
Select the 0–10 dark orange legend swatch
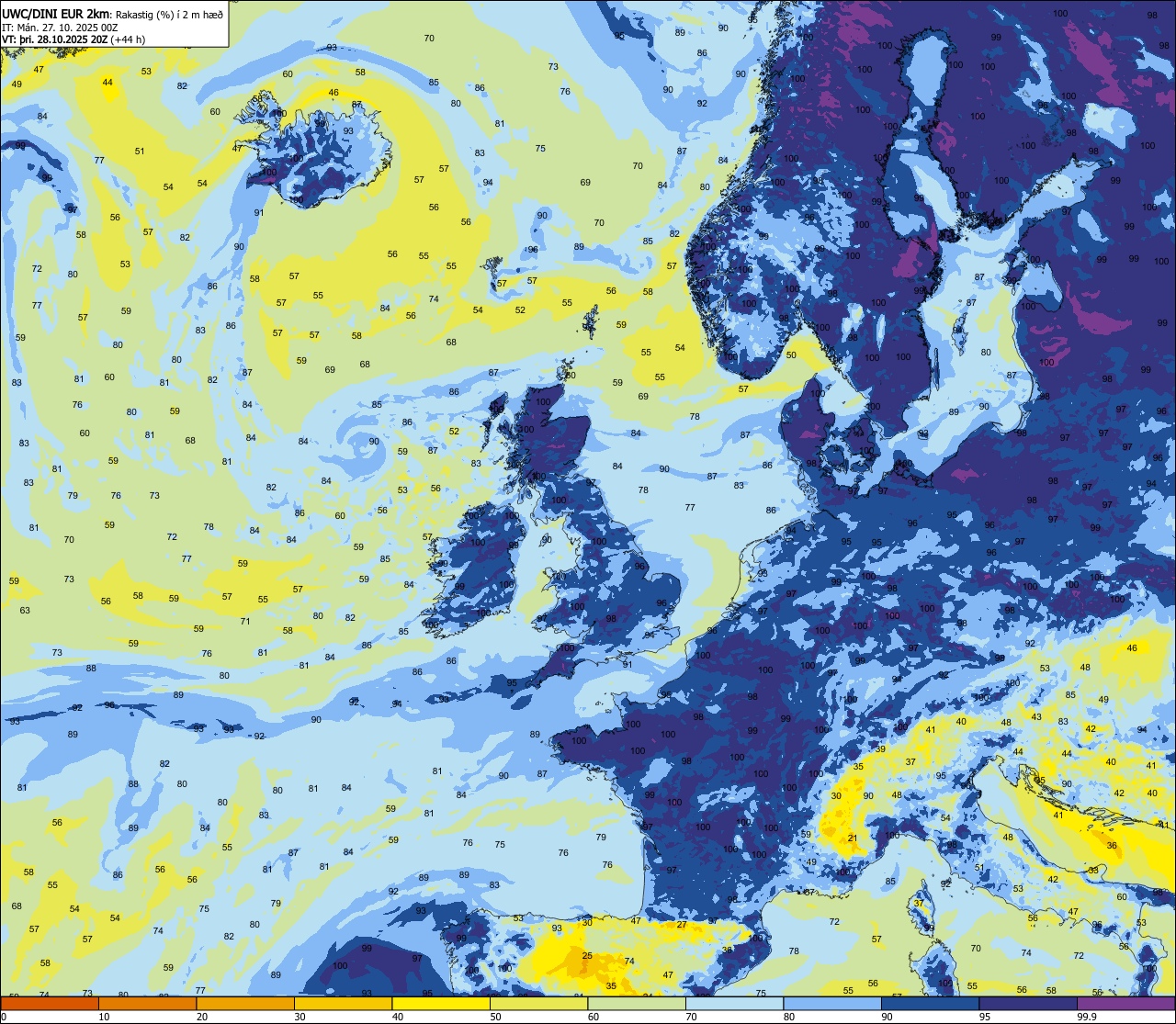50,1003
